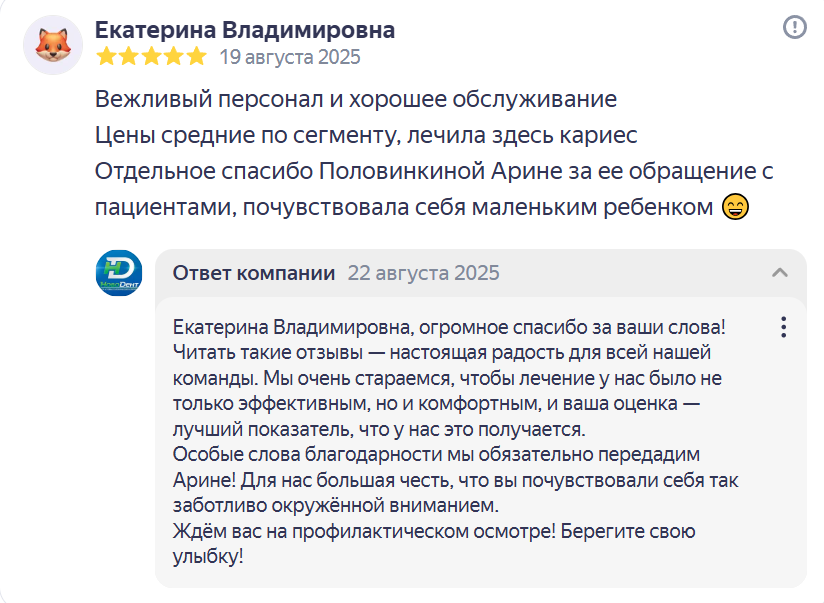
Task: Click the fourth rating star
Action: pyautogui.click(x=174, y=56)
